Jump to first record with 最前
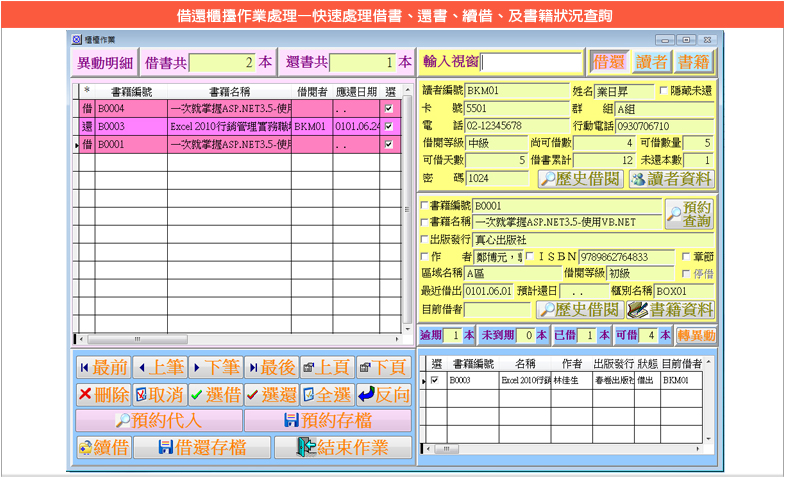786x480 pixels. (x=103, y=366)
